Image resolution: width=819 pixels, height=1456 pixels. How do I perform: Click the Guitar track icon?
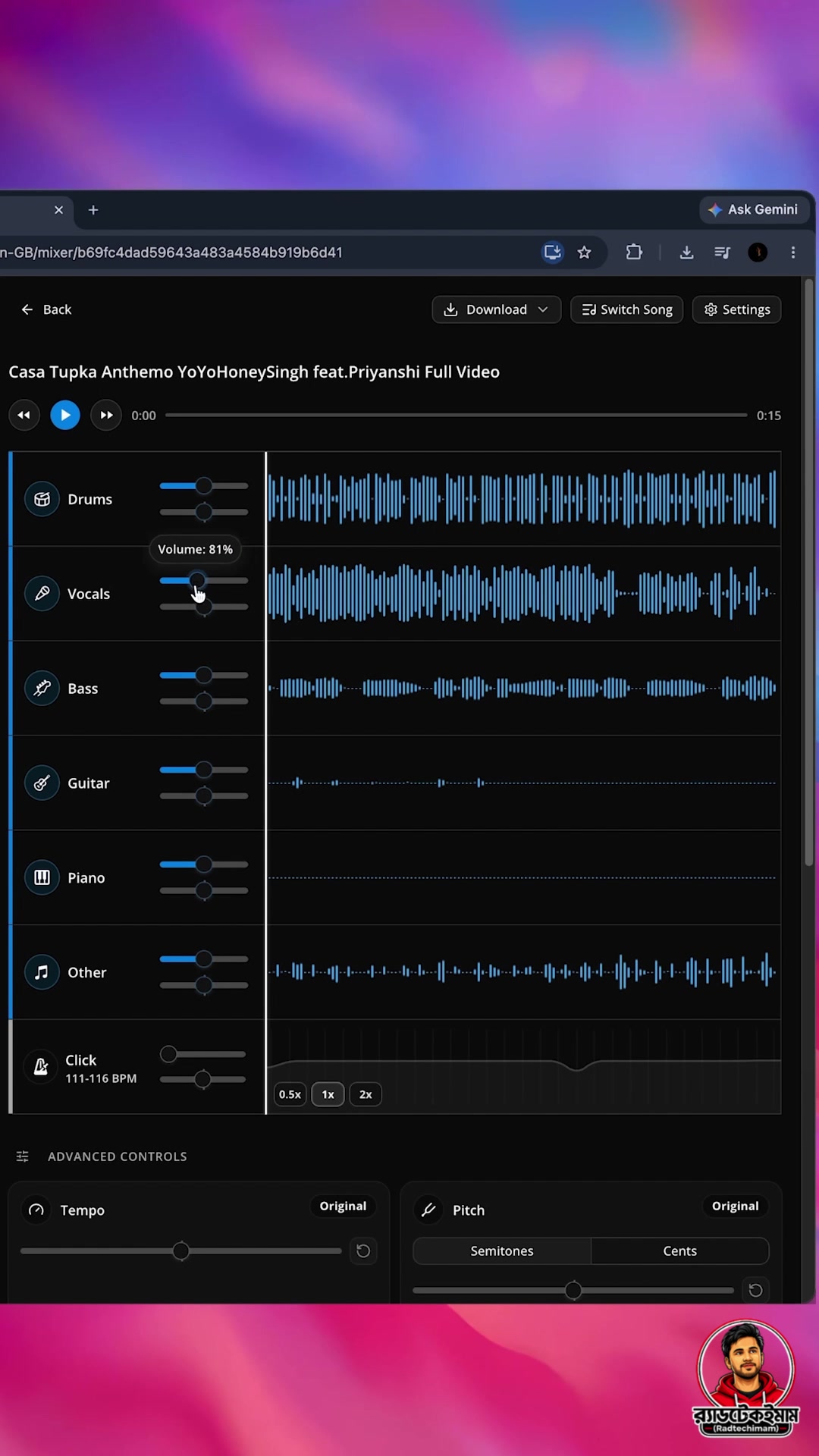[42, 783]
